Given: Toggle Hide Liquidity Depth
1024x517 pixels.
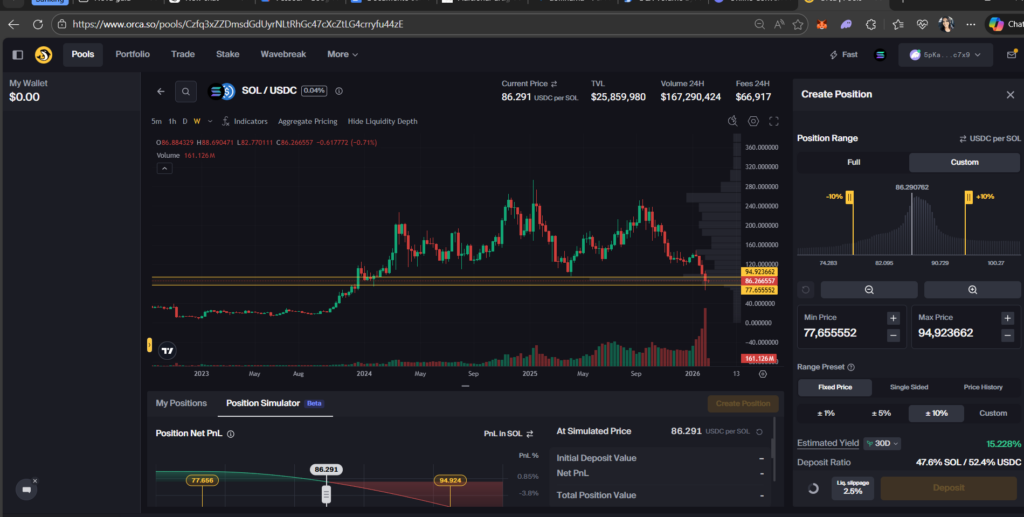Looking at the screenshot, I should coord(382,121).
